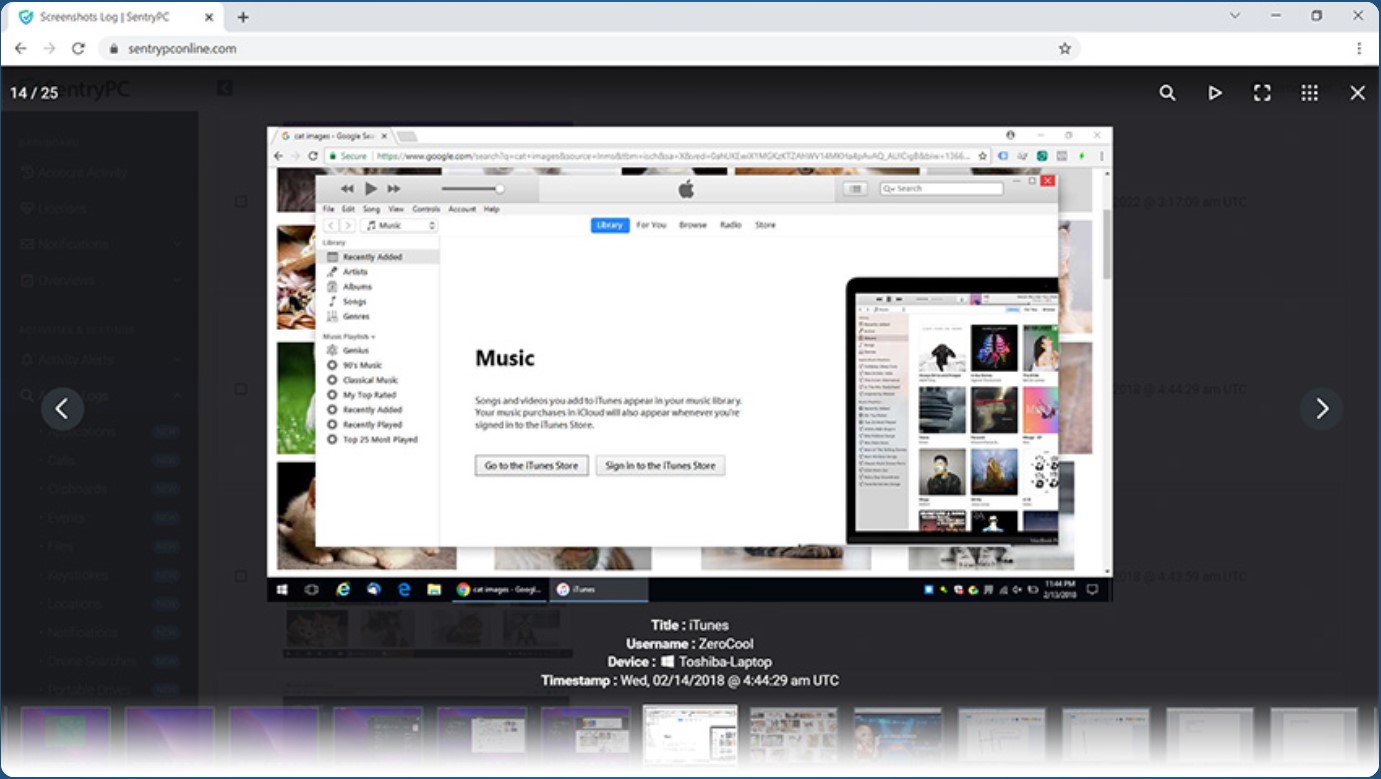Advance to the next screenshot with right arrow

point(1321,408)
